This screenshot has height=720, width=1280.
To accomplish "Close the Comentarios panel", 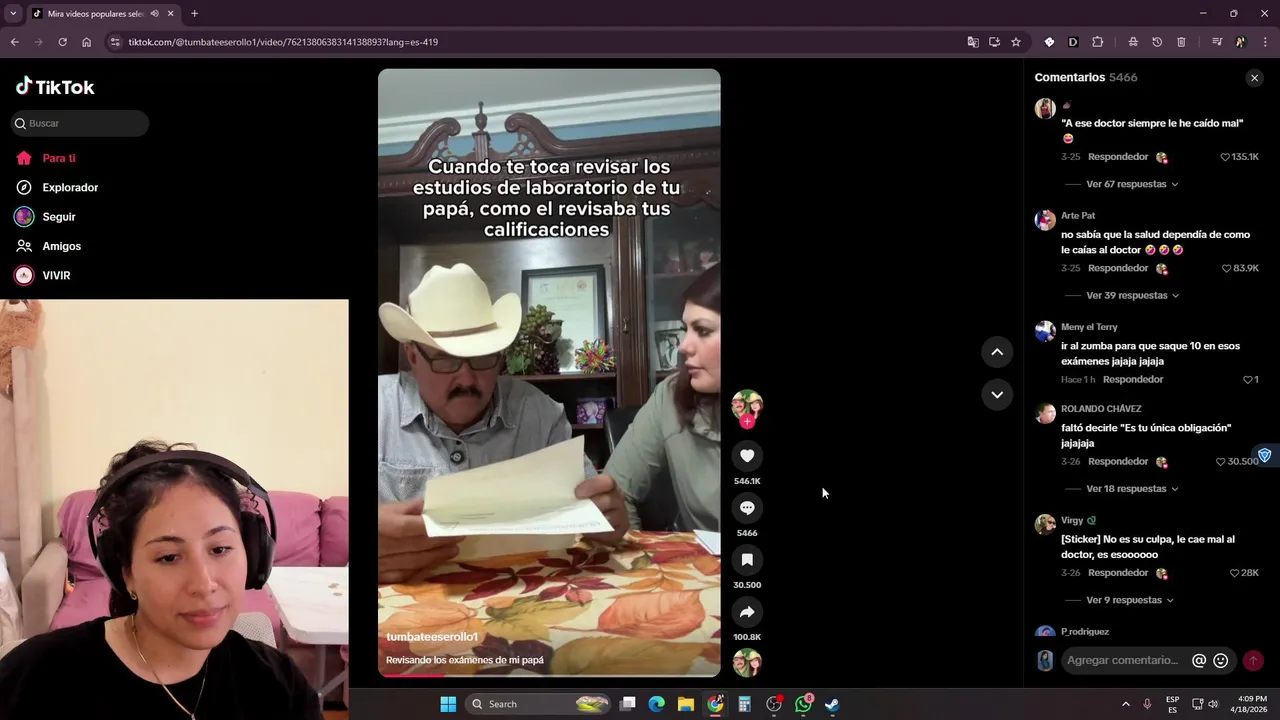I will (1255, 78).
